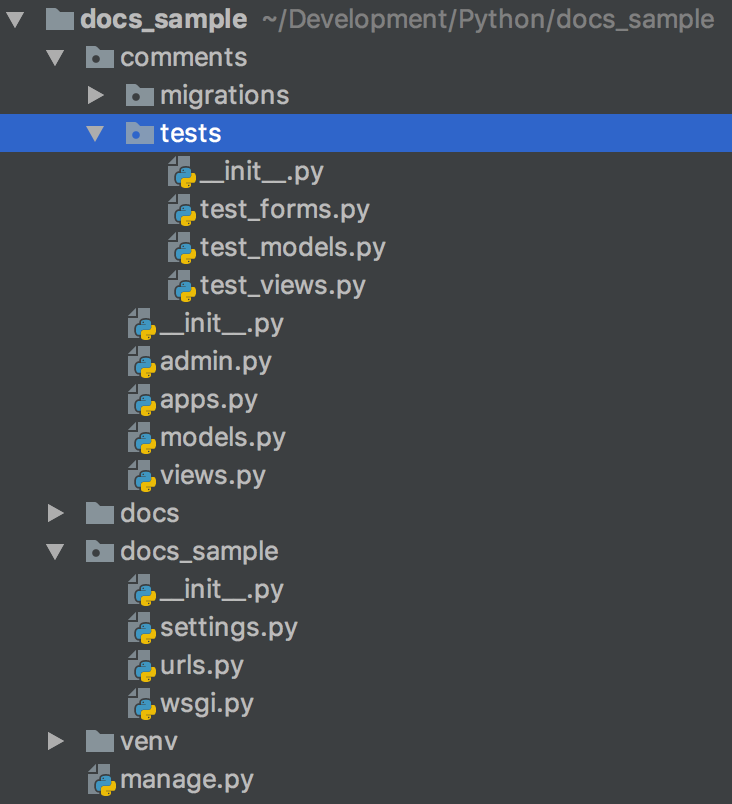Select test_views.py file
The width and height of the screenshot is (732, 804).
(282, 286)
